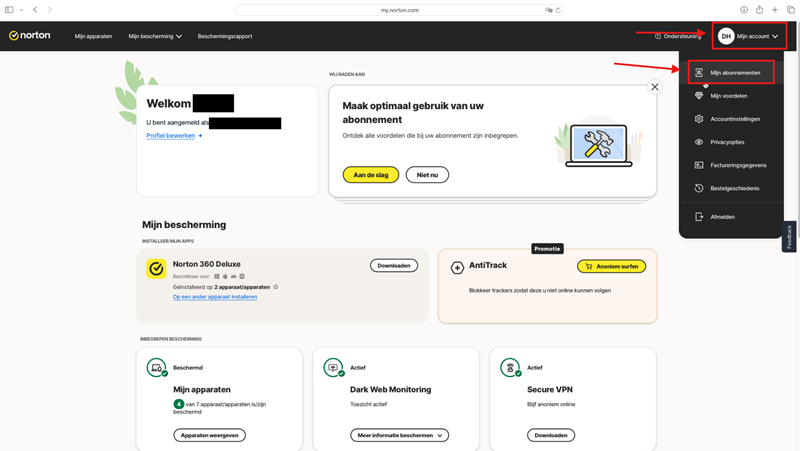
Task: Select Accountinstellingen menu entry
Action: (731, 119)
